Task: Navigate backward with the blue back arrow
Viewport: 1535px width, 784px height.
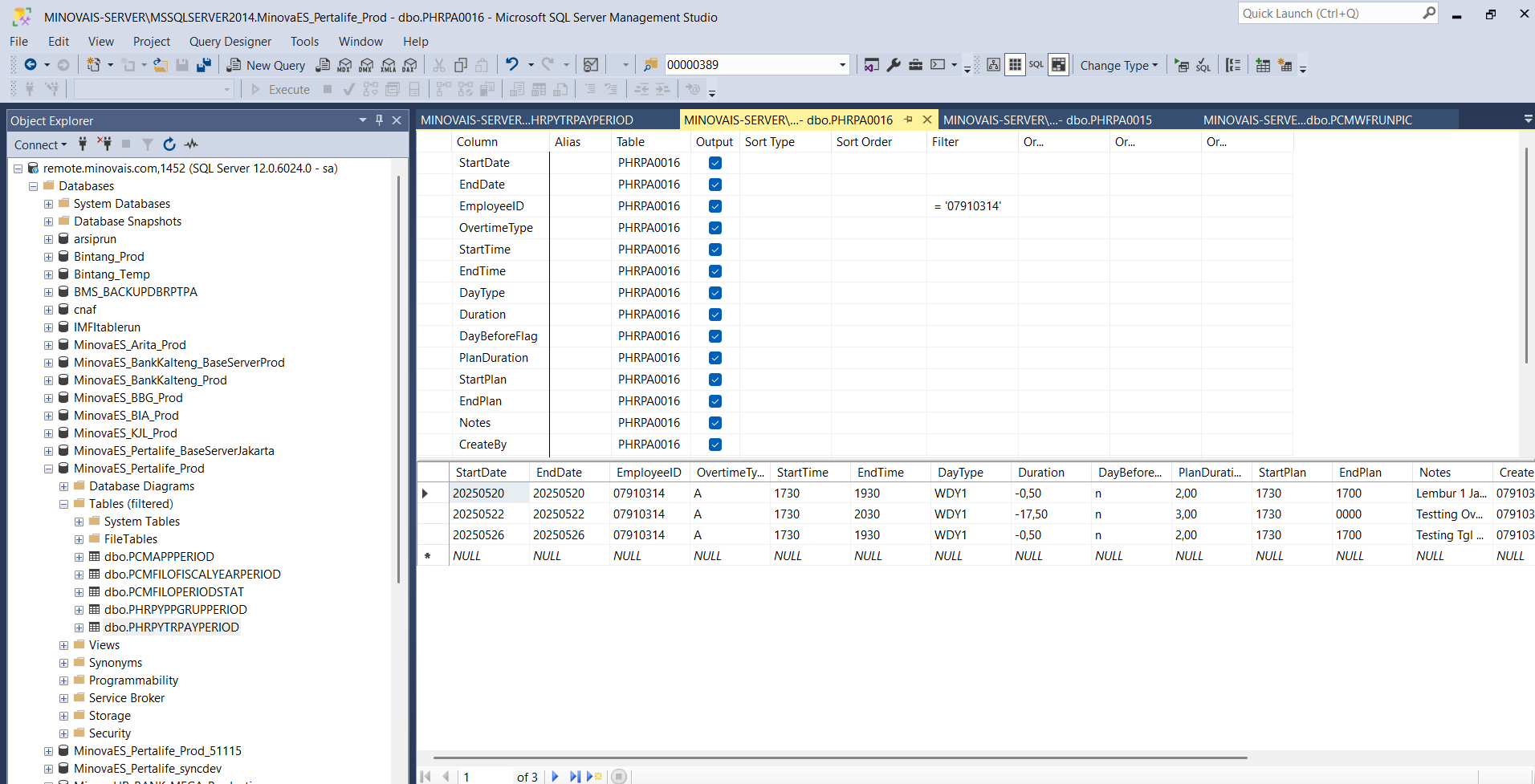Action: [31, 65]
